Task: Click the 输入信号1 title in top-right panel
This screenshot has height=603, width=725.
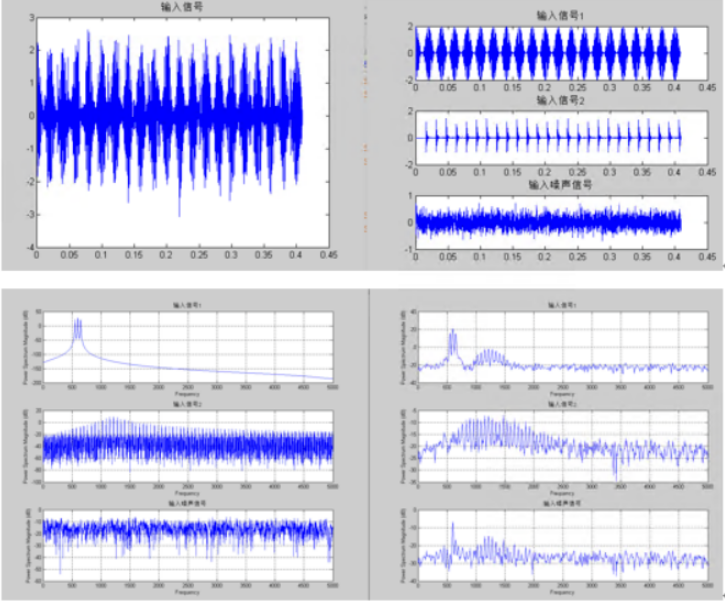Action: pos(548,17)
